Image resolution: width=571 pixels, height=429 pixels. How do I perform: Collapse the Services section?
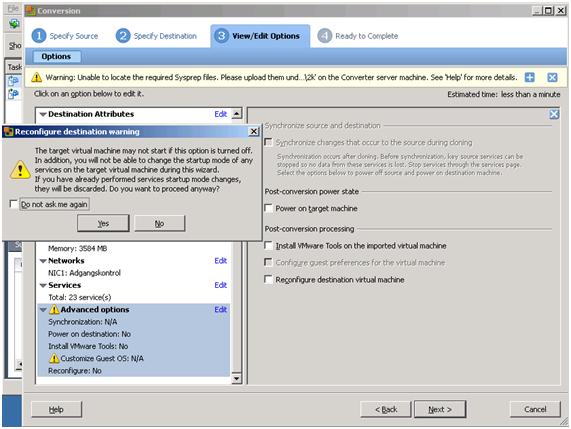click(43, 285)
